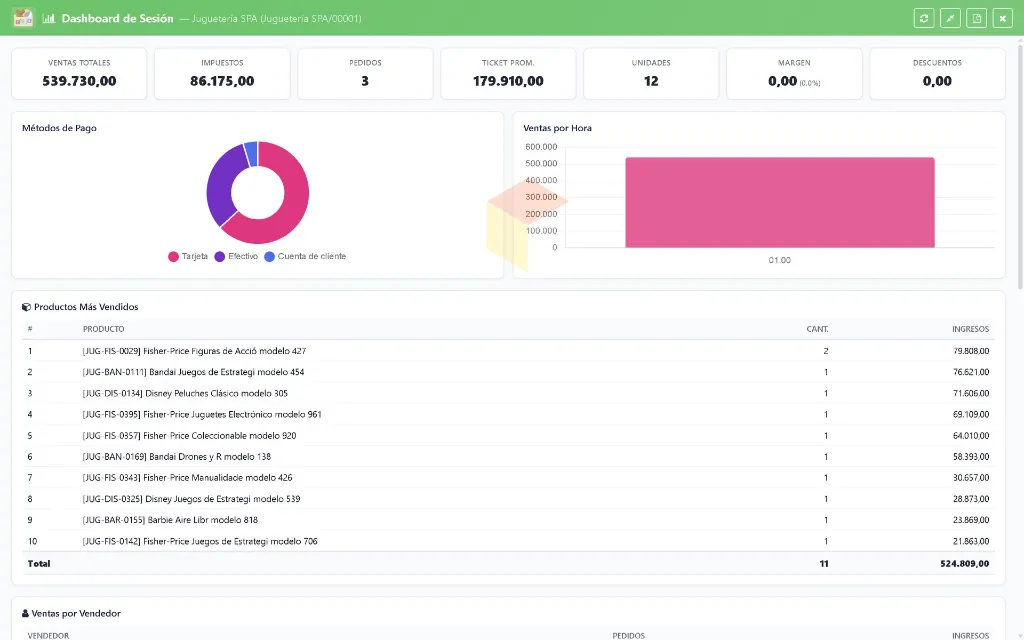
Task: Click the products table INGRESOS column header
Action: (970, 329)
